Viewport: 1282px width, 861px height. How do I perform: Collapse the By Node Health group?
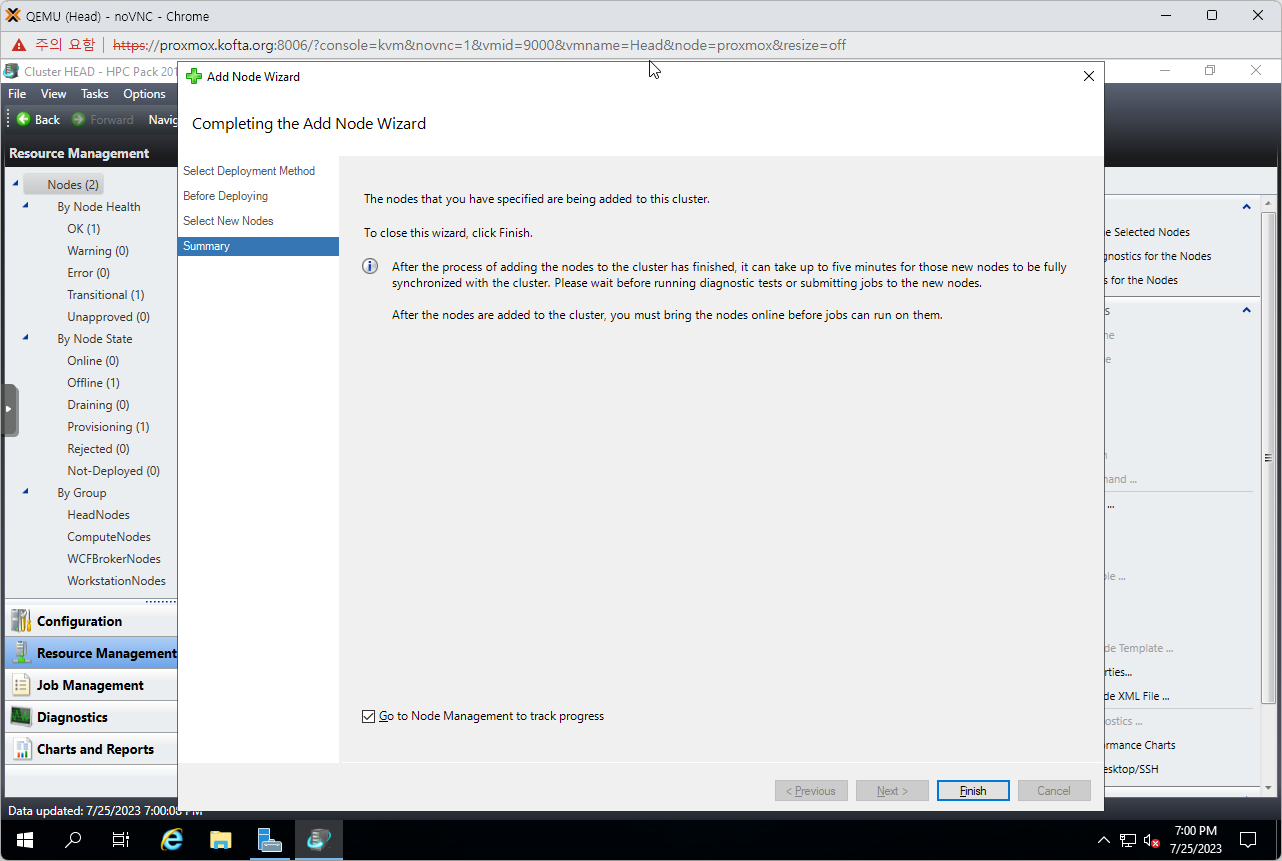25,206
